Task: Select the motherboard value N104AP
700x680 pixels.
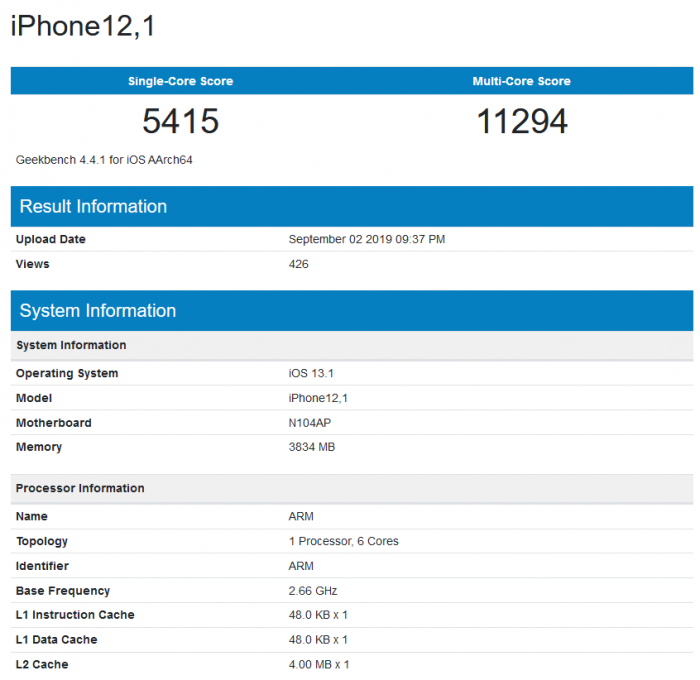Action: (309, 423)
